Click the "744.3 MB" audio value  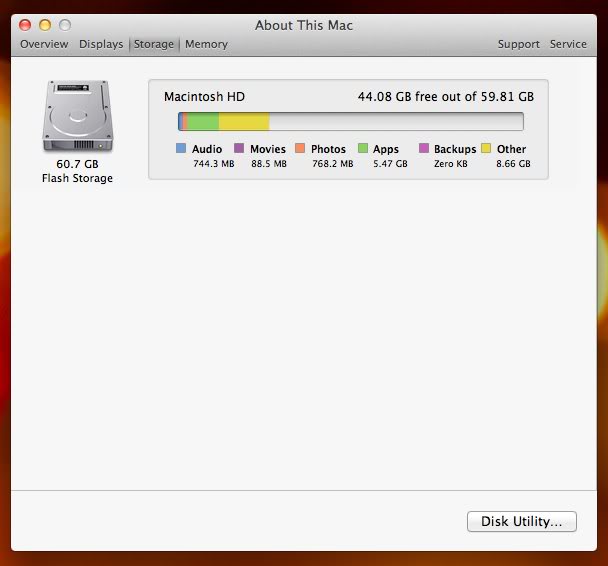[x=214, y=164]
